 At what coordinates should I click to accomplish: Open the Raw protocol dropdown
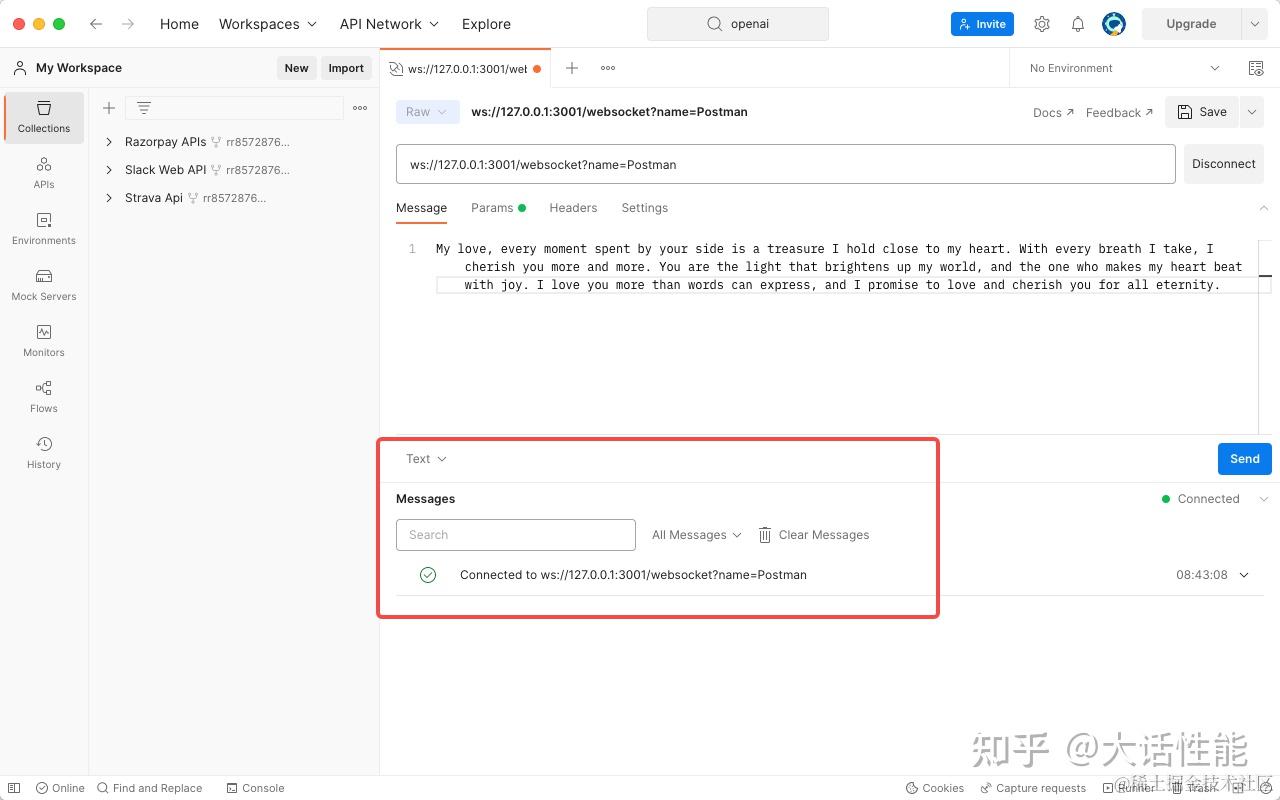[x=426, y=112]
